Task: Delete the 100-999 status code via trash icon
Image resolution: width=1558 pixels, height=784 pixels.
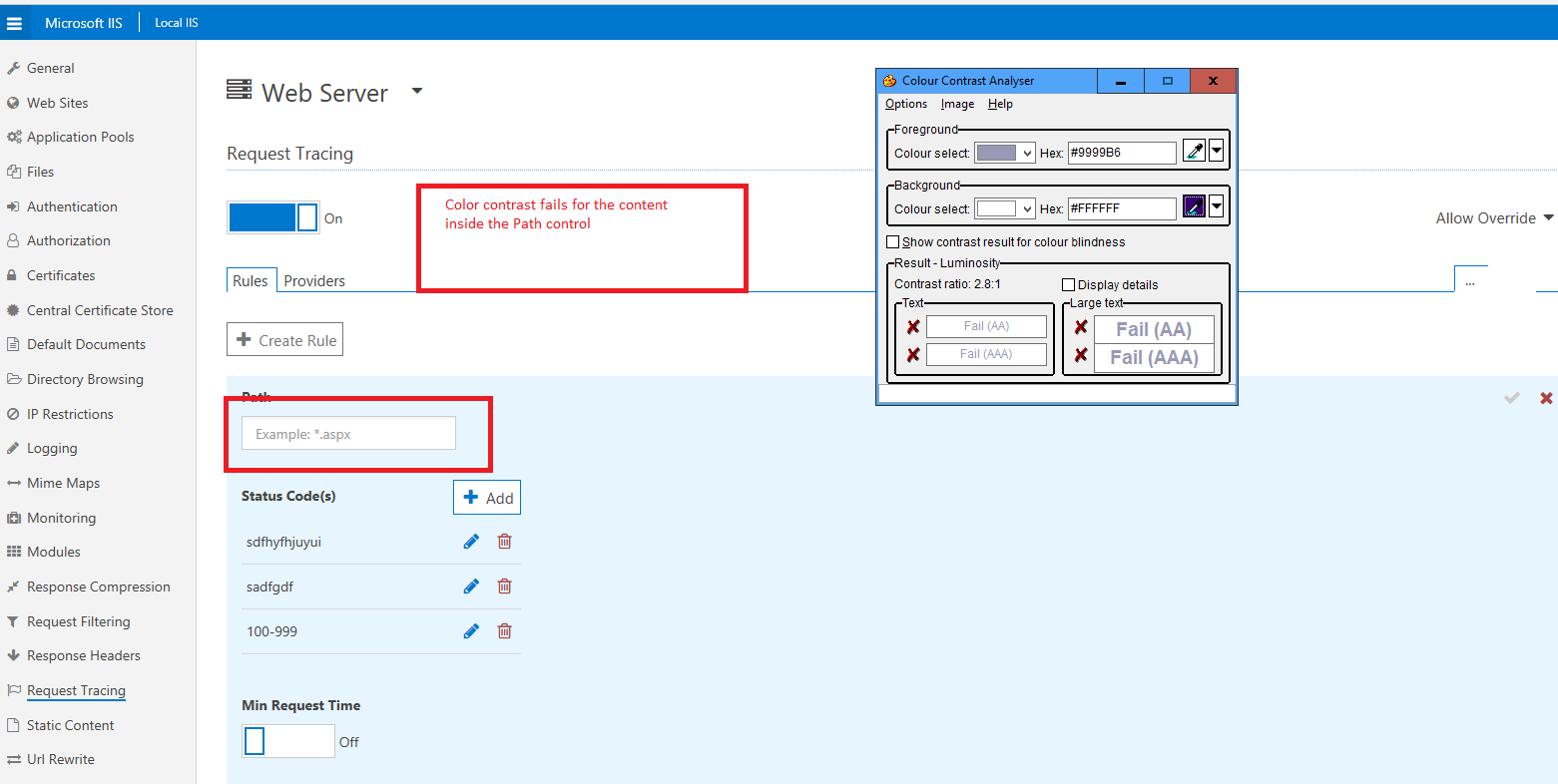Action: [x=504, y=630]
